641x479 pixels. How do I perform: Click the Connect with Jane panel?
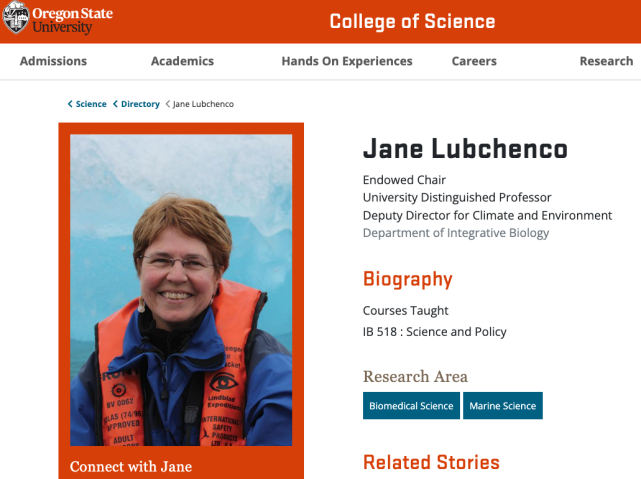(x=131, y=466)
